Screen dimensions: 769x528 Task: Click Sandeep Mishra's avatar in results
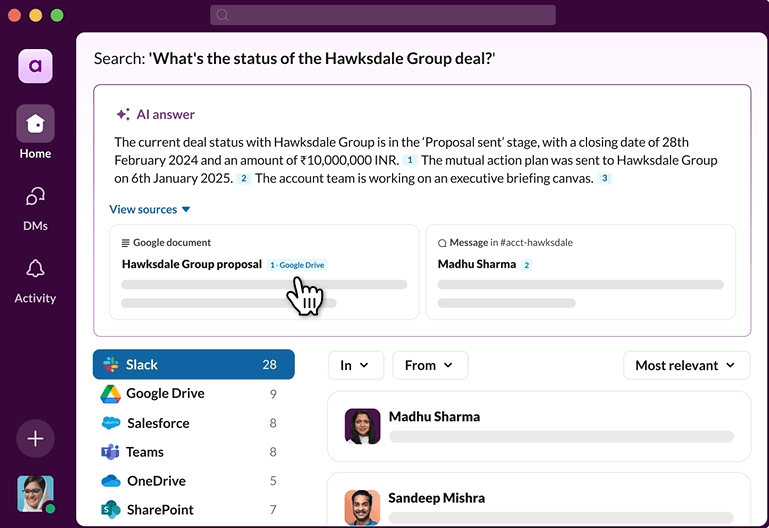[x=362, y=507]
